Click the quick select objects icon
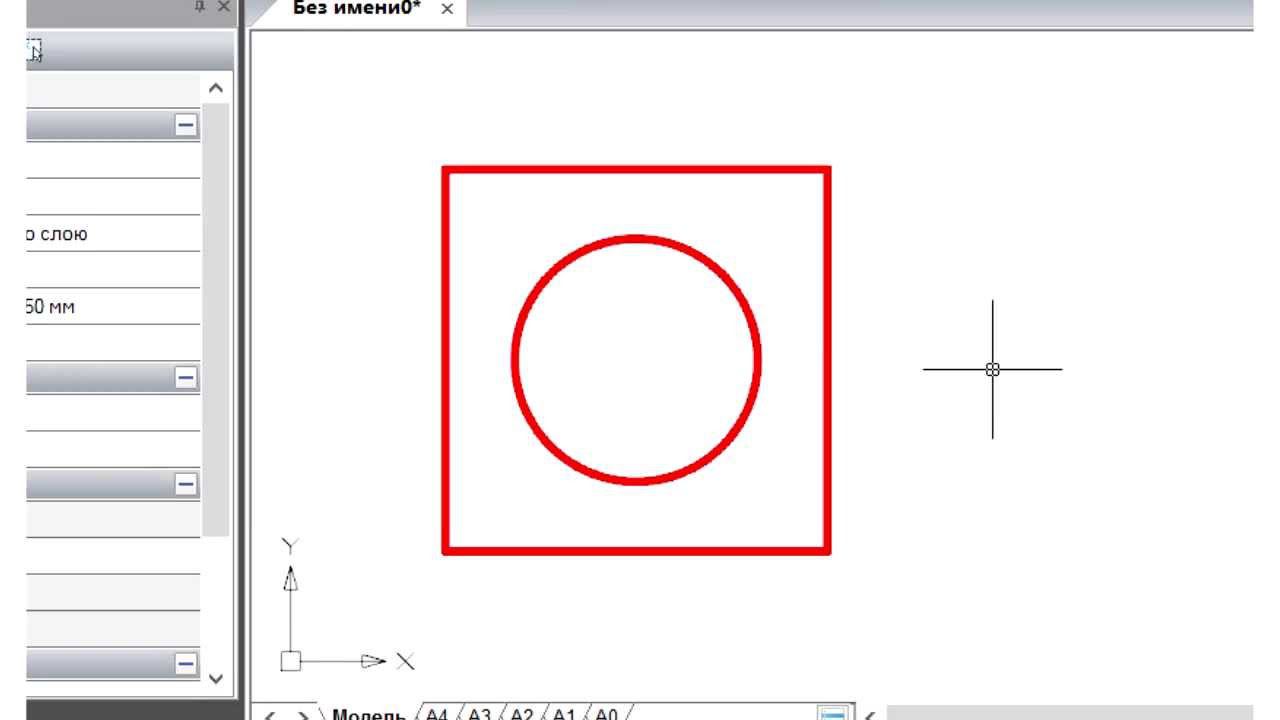 34,50
